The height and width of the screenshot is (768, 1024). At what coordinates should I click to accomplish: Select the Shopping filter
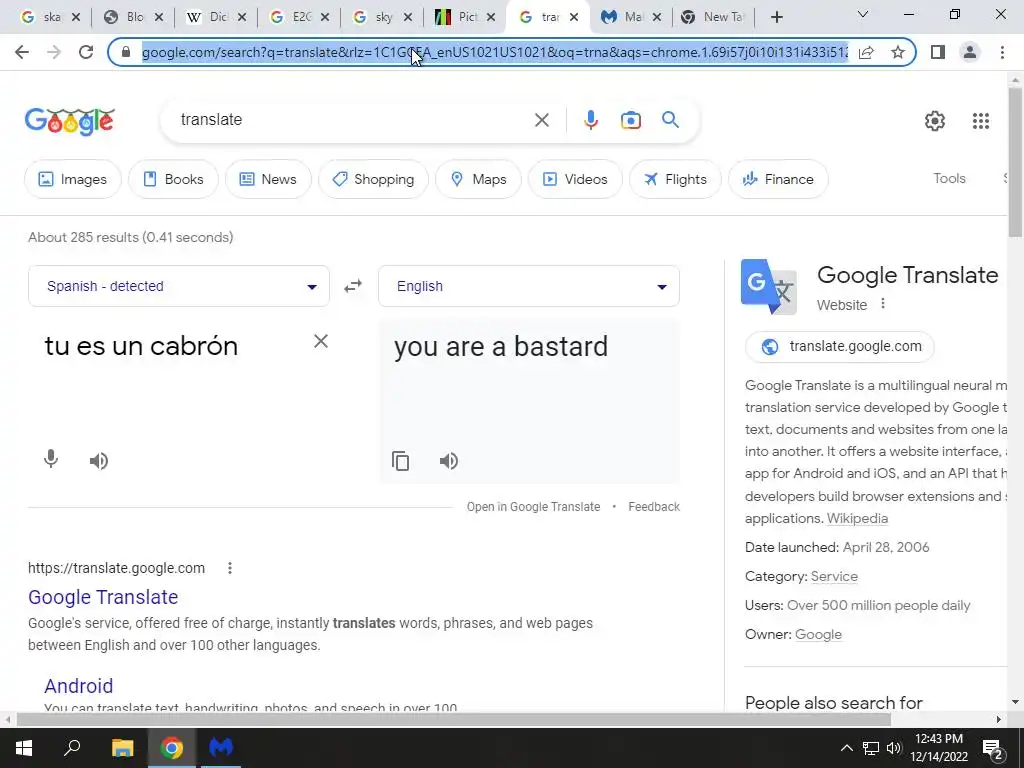point(373,179)
